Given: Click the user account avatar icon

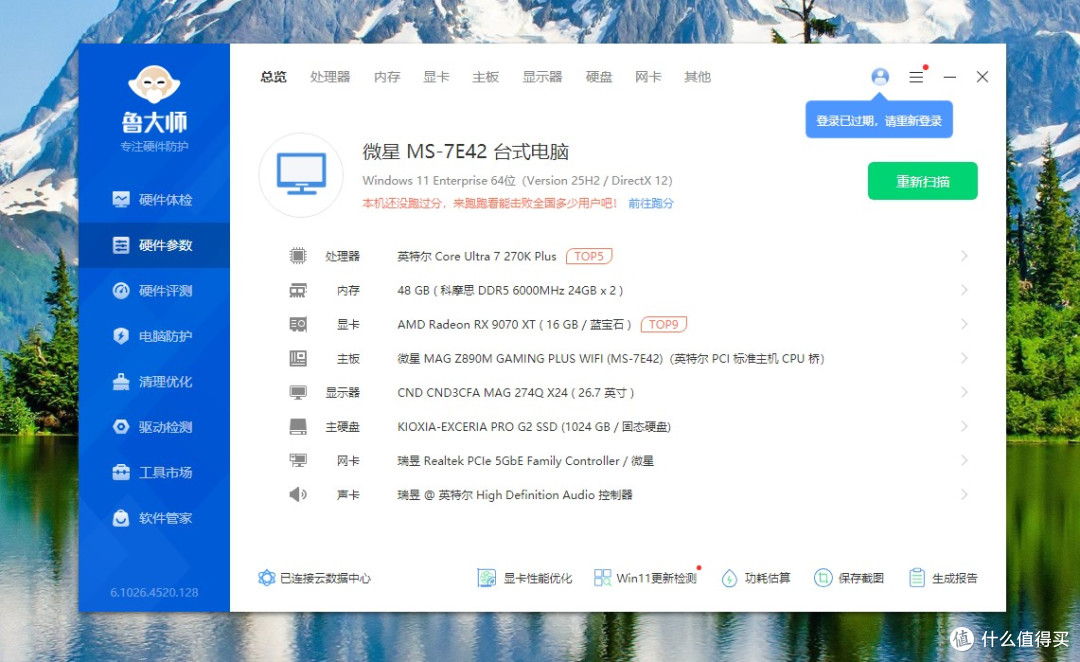Looking at the screenshot, I should (x=880, y=76).
